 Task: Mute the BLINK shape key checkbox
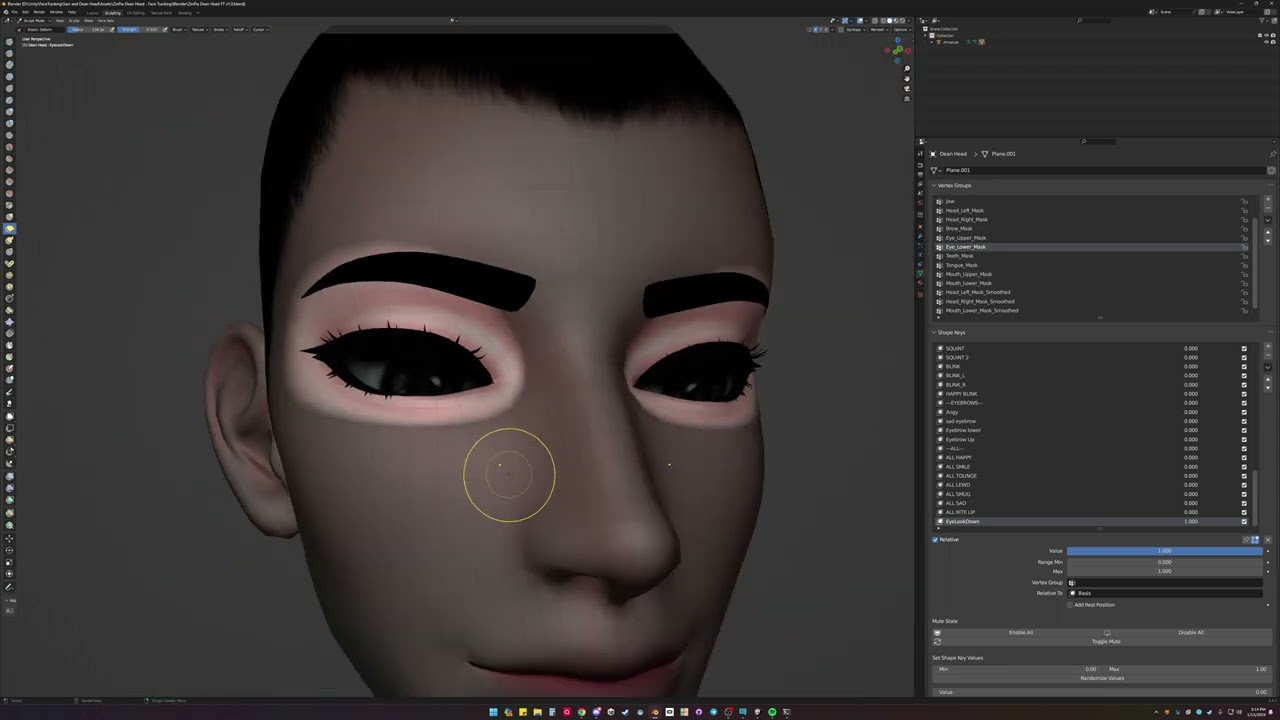click(1244, 367)
